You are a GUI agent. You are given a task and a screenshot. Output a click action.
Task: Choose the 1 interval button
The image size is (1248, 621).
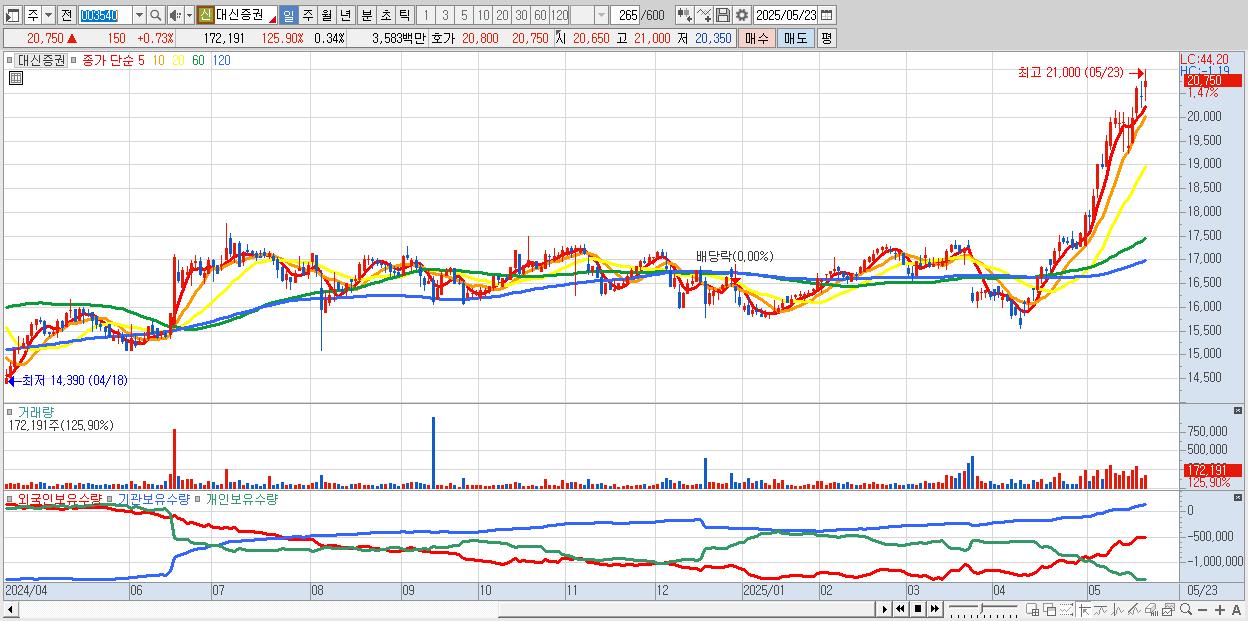tap(425, 15)
